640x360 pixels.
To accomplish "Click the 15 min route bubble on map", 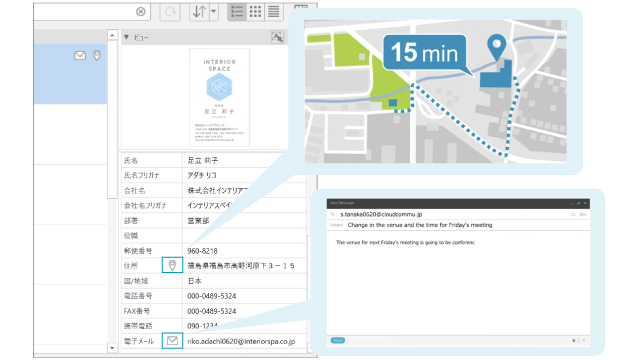I will click(424, 52).
